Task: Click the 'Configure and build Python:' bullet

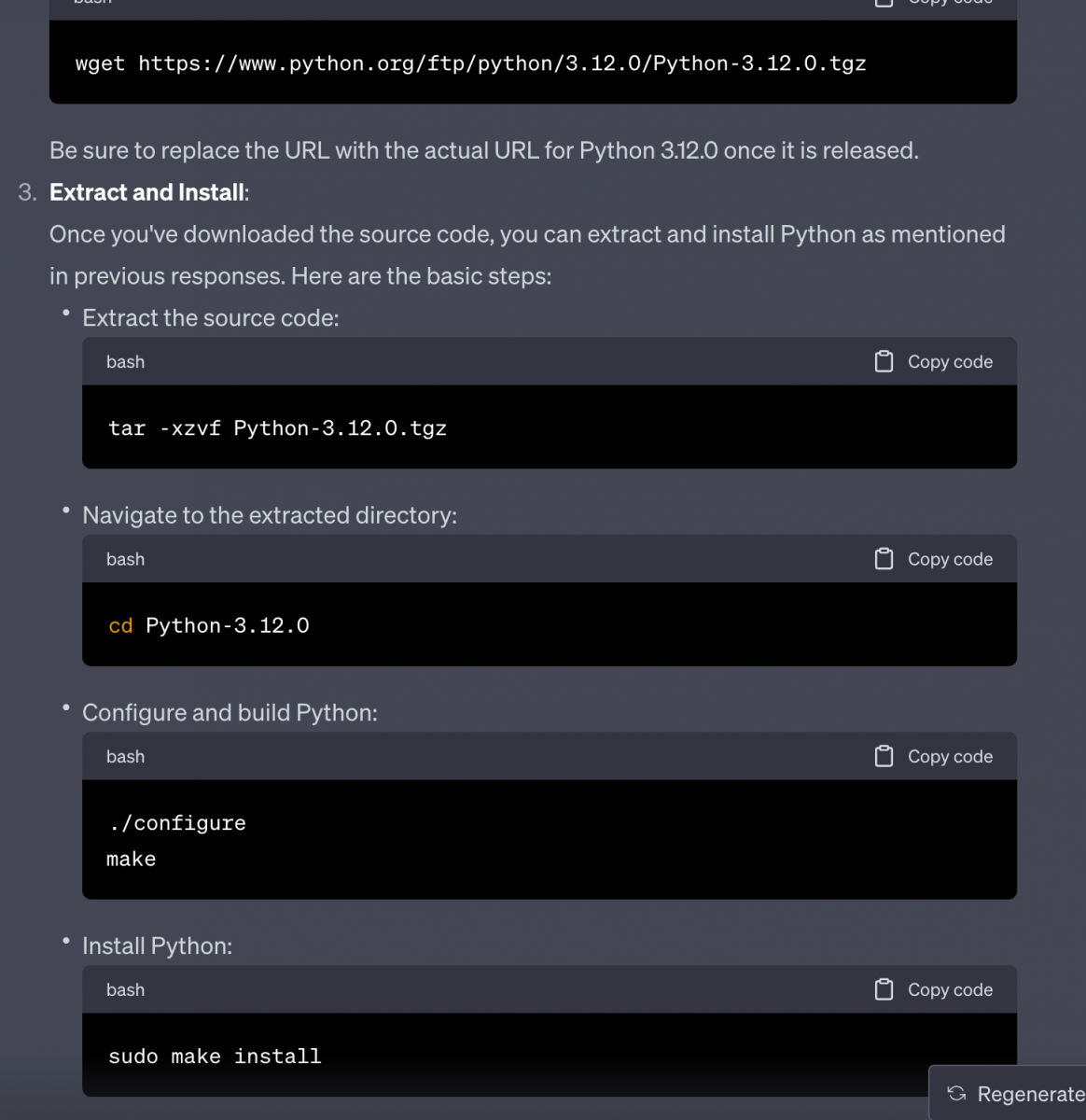Action: pyautogui.click(x=230, y=713)
